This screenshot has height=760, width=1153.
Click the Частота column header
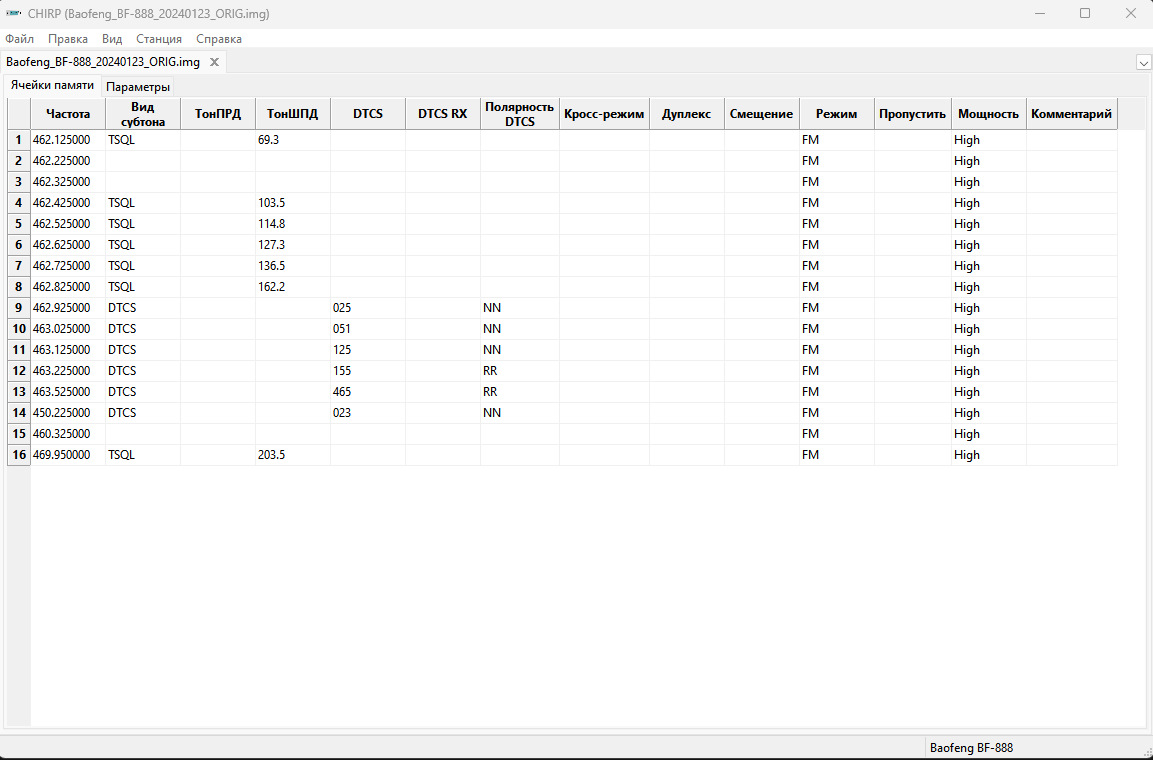[x=68, y=114]
